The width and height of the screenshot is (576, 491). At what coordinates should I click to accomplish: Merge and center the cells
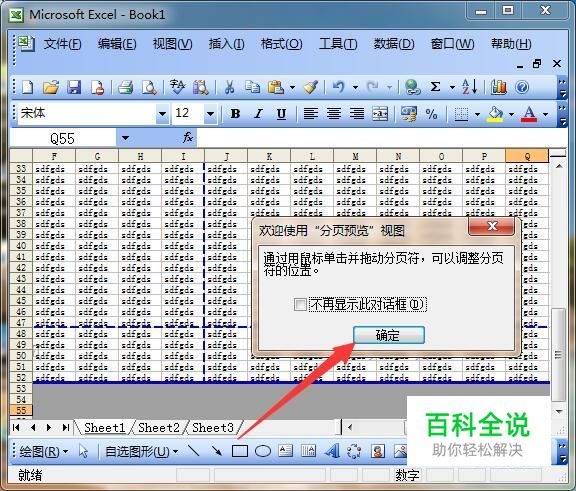click(x=380, y=114)
